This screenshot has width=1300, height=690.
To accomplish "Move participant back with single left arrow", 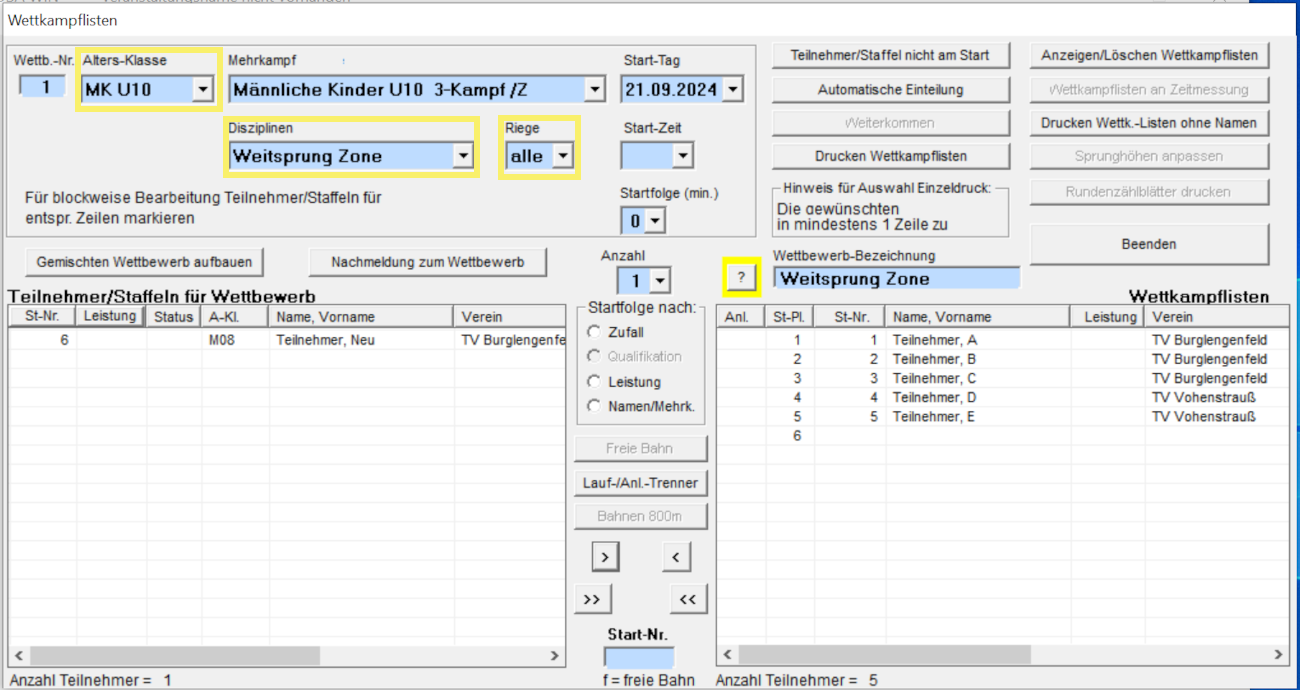I will (676, 556).
